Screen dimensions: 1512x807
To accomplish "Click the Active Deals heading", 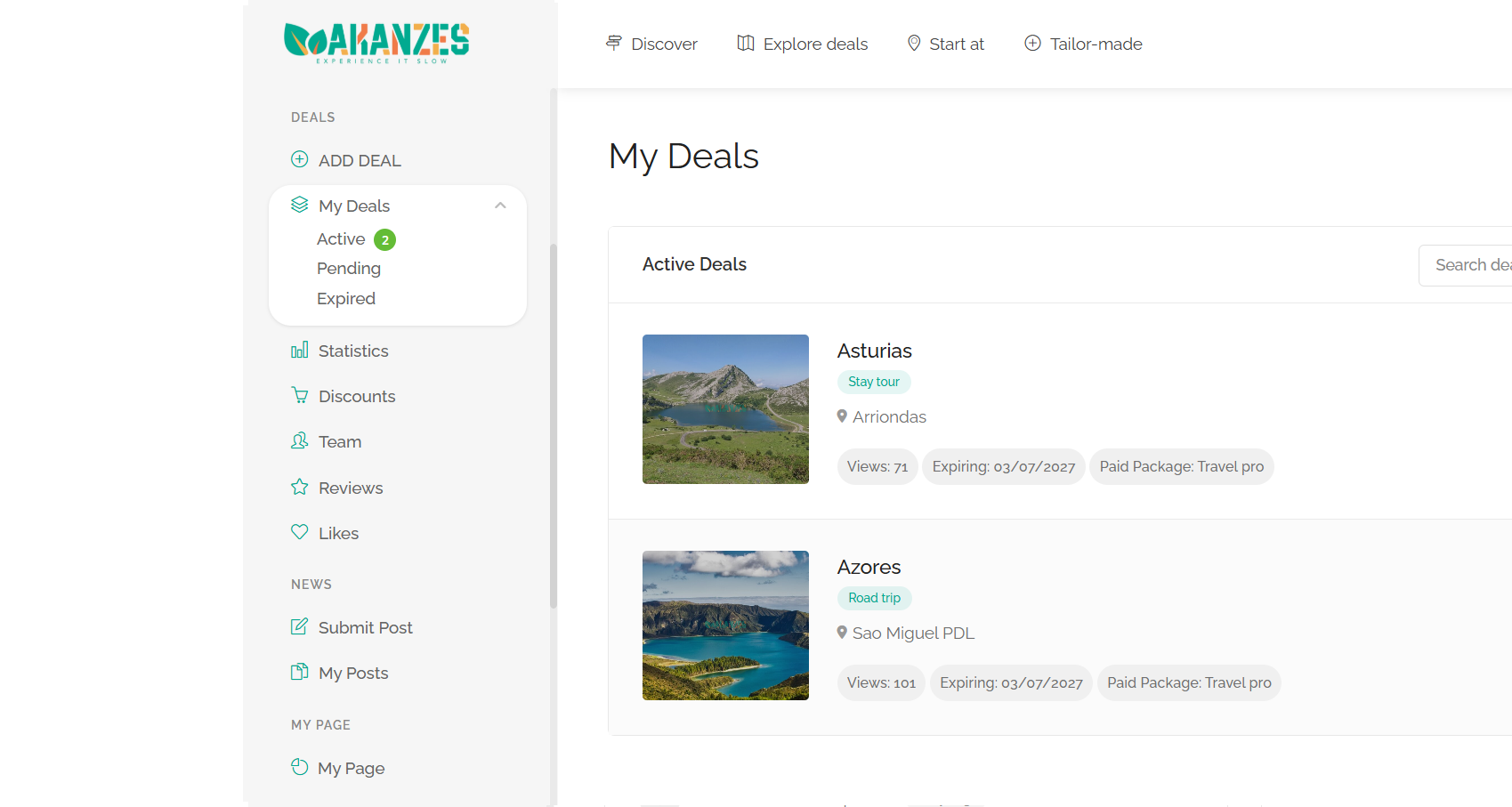I will (x=694, y=264).
